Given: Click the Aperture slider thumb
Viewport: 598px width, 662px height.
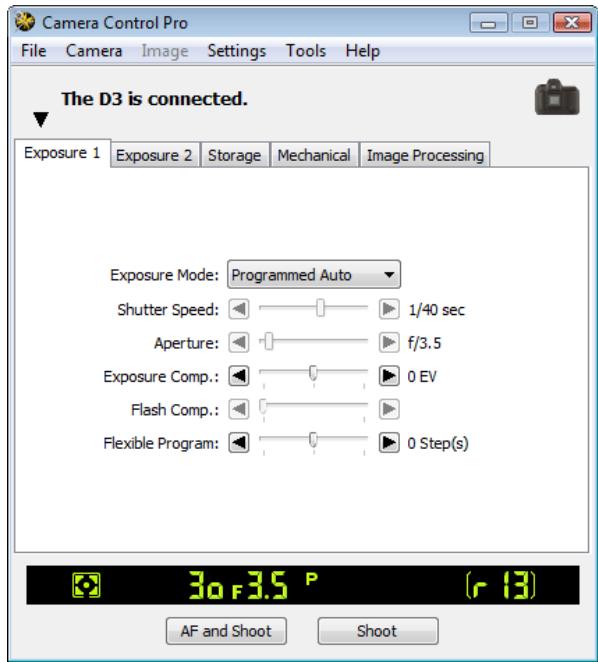Looking at the screenshot, I should (269, 341).
